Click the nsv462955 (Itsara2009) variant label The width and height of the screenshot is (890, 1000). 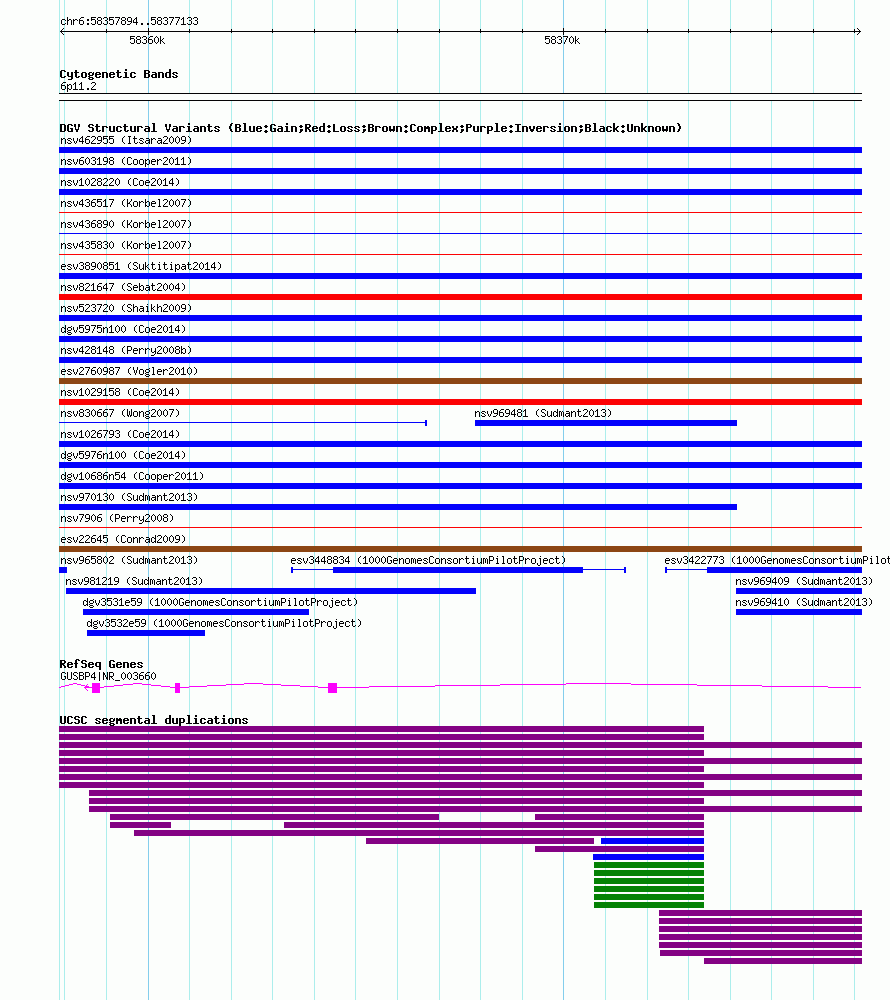tap(126, 140)
